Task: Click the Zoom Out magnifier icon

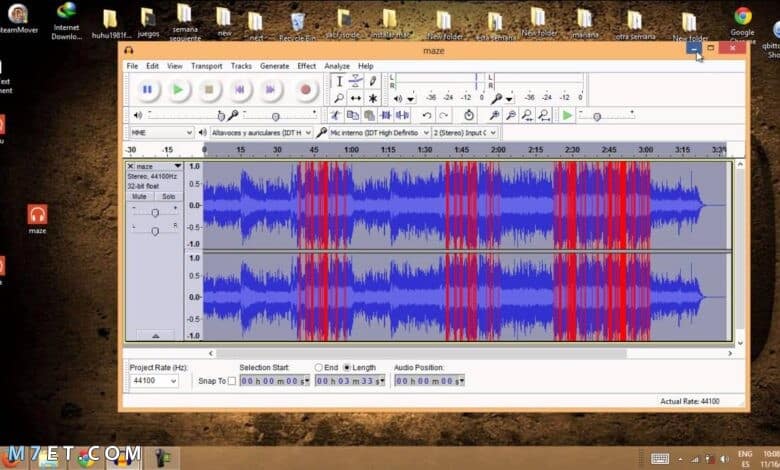Action: coord(510,115)
